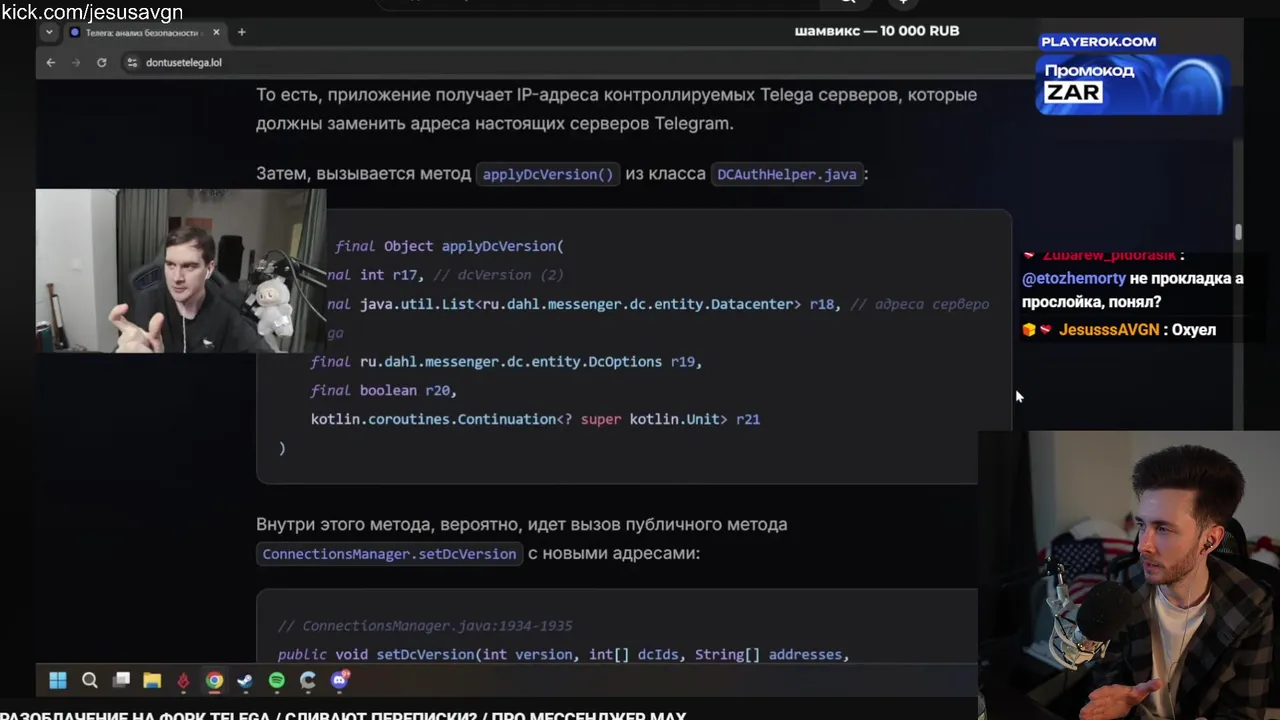
Task: Open the Windows Start menu
Action: 58,681
